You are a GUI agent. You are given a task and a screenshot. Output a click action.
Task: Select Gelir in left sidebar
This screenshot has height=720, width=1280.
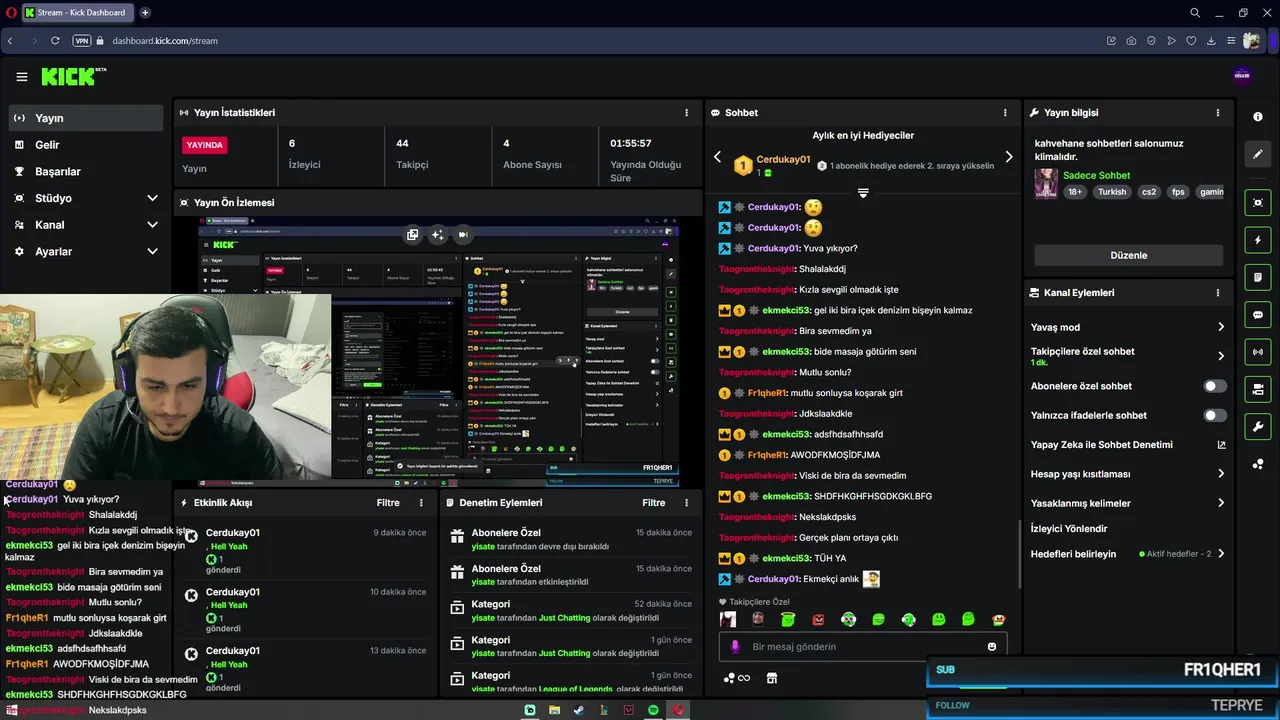(x=86, y=145)
